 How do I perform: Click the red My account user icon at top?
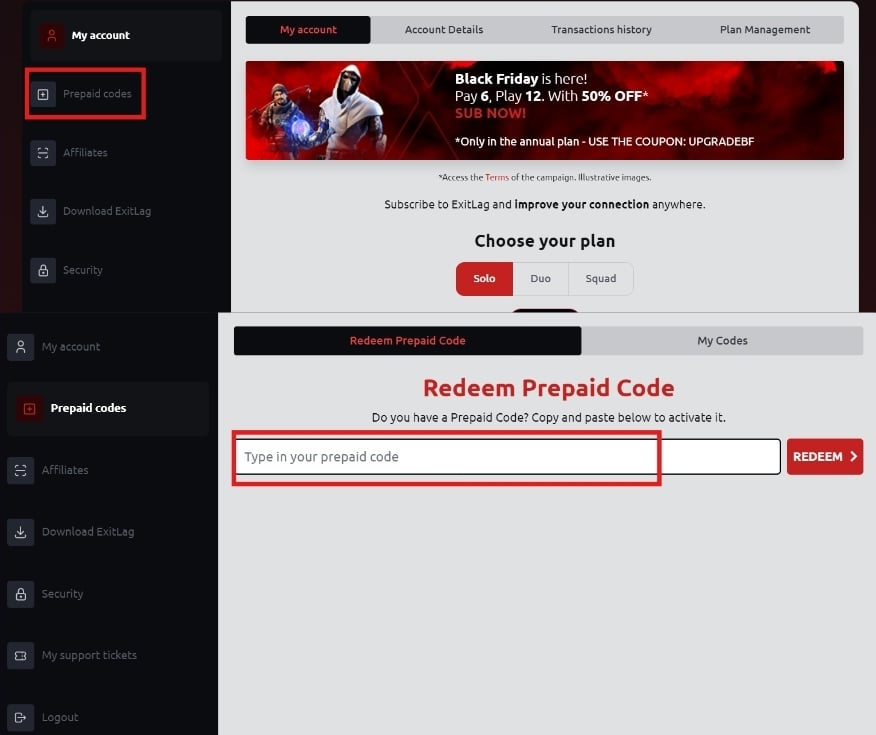[x=51, y=36]
